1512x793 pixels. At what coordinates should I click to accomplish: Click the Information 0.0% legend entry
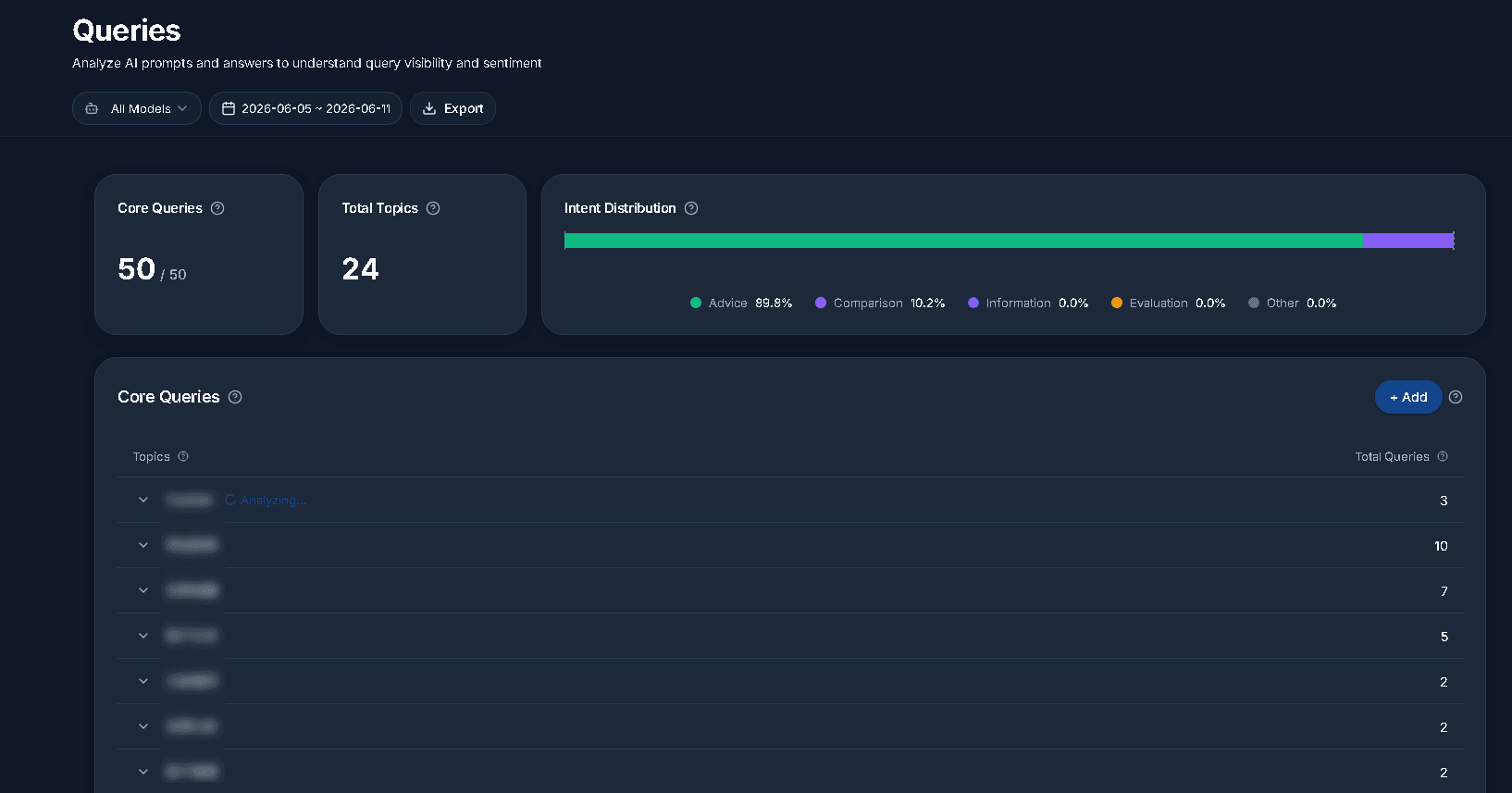point(1028,303)
